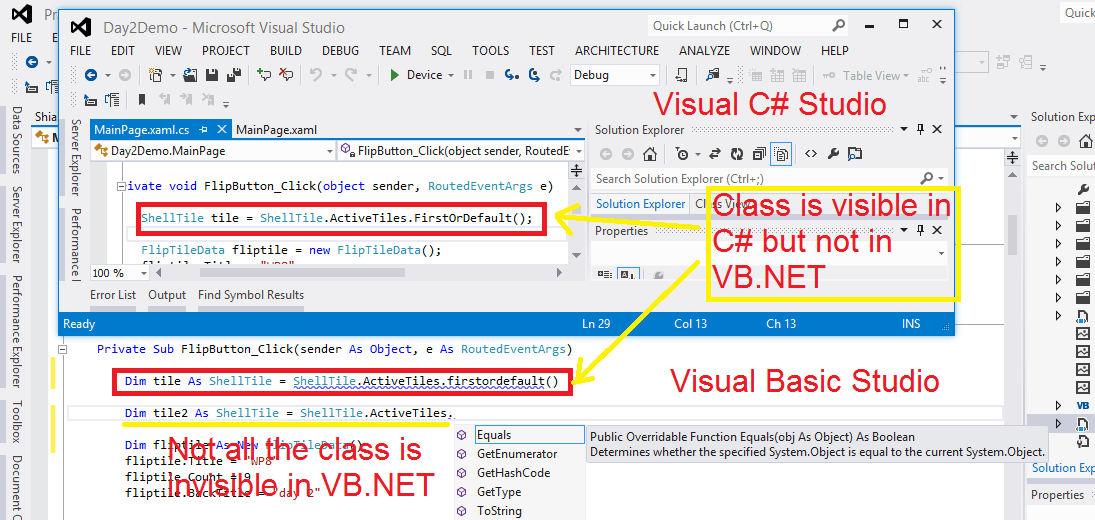Viewport: 1095px width, 520px height.
Task: Toggle auto-hide pin on Properties panel
Action: [x=920, y=230]
